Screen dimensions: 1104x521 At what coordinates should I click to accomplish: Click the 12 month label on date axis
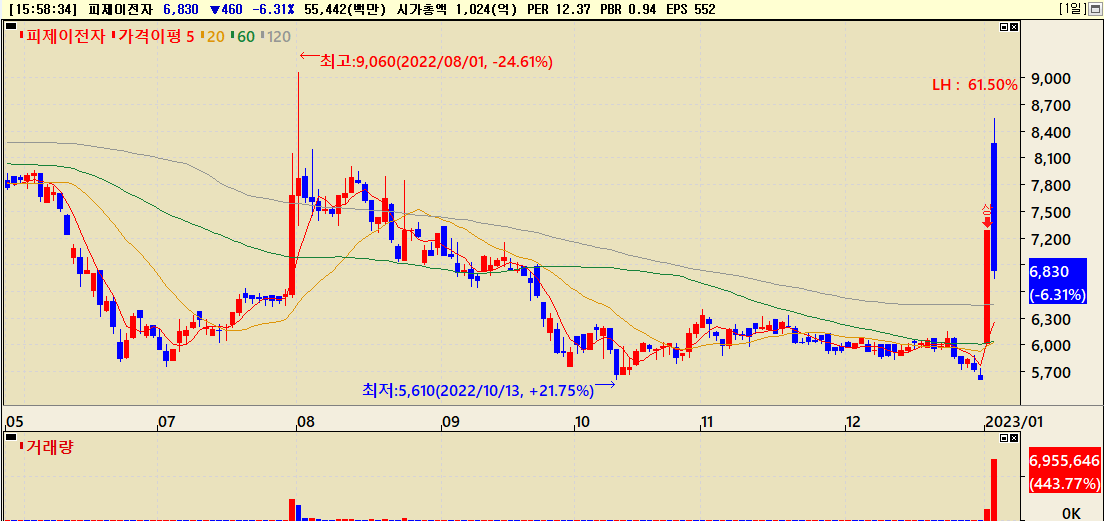853,422
